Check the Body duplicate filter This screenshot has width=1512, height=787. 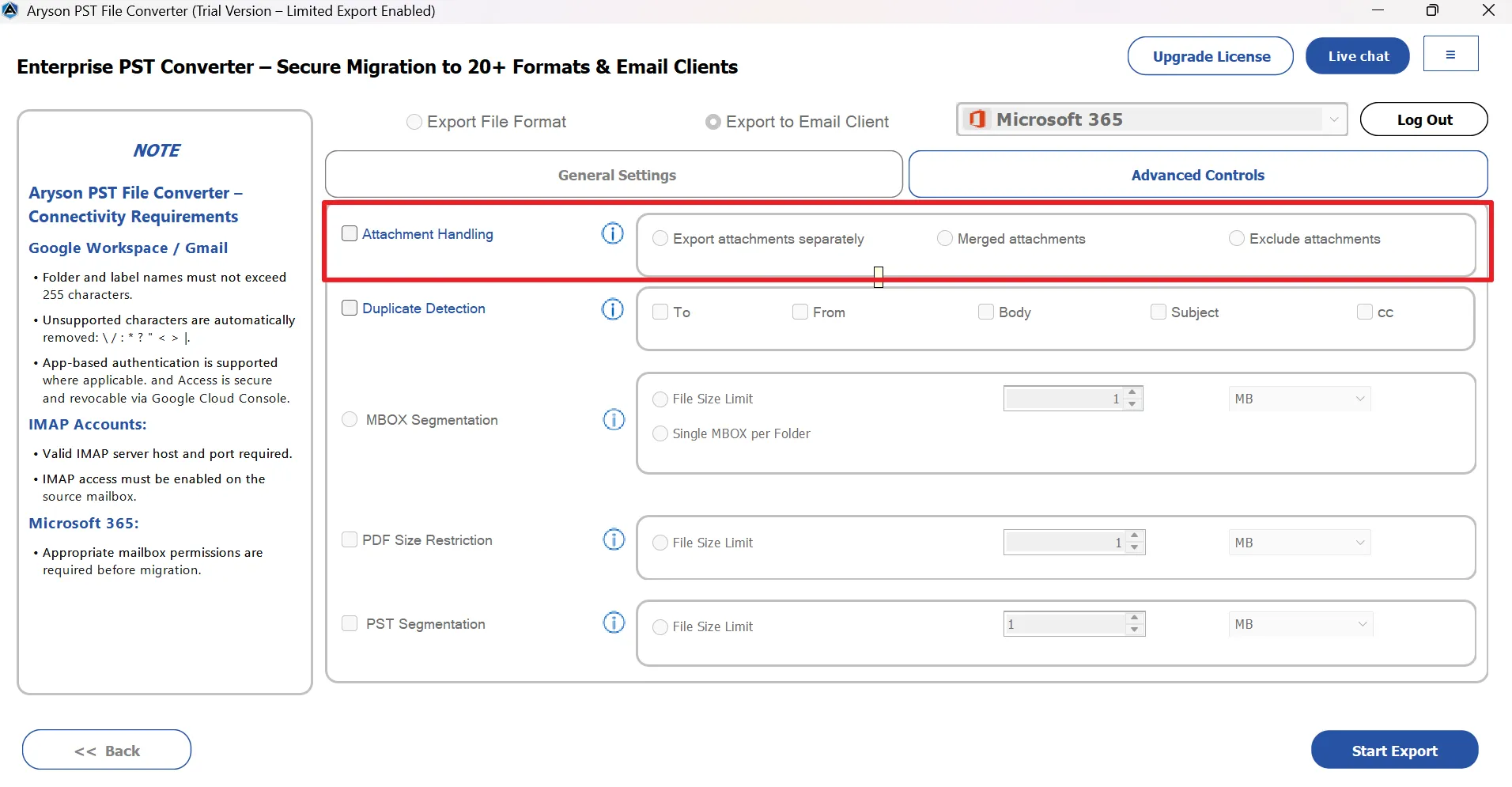(x=986, y=312)
